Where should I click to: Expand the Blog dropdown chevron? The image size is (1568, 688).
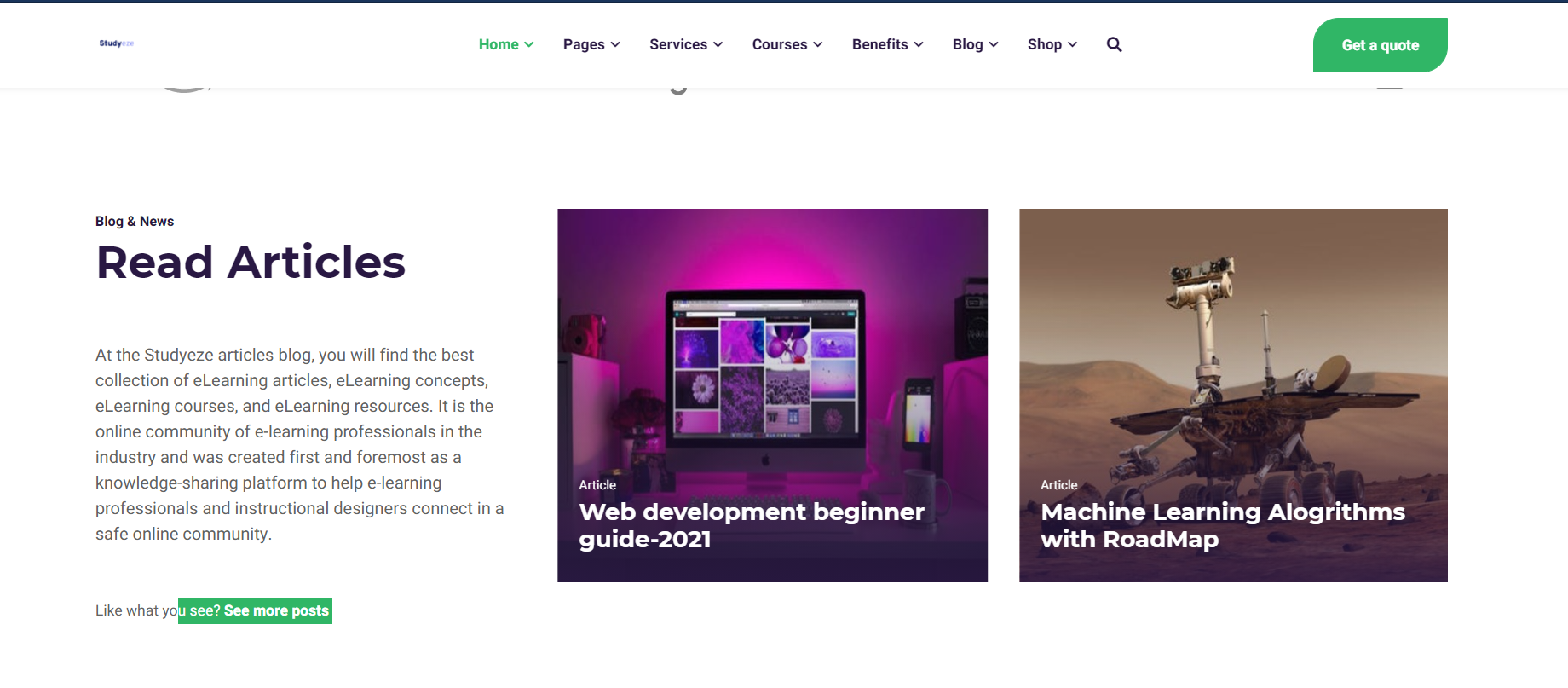click(994, 45)
